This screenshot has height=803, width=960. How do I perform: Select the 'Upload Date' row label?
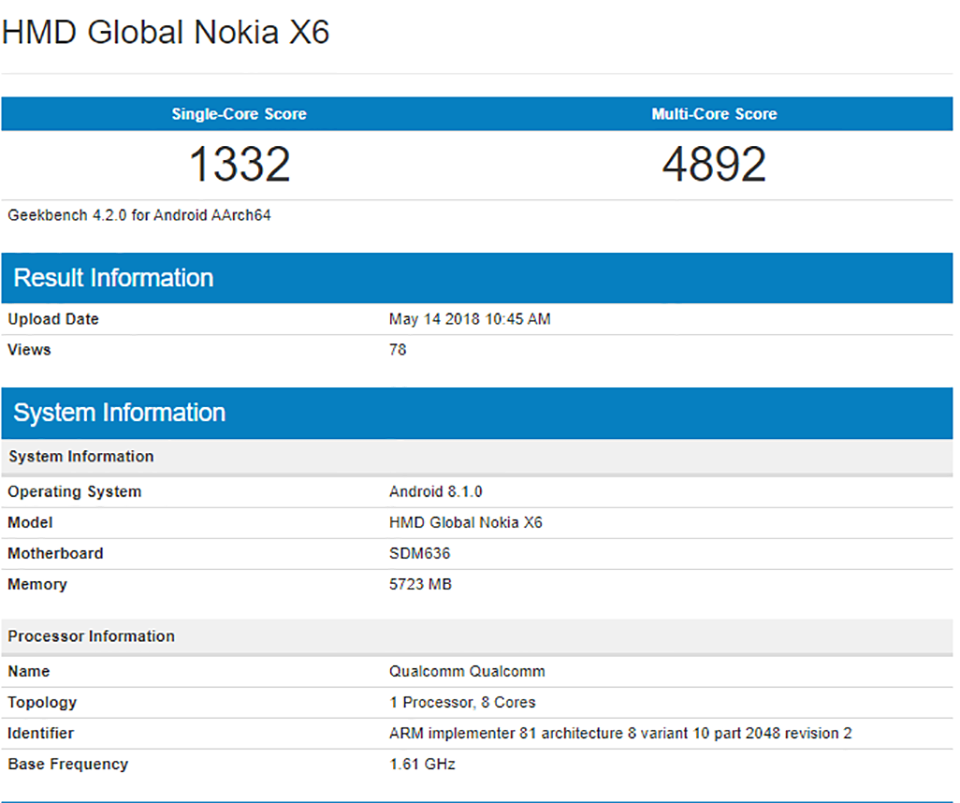tap(53, 319)
